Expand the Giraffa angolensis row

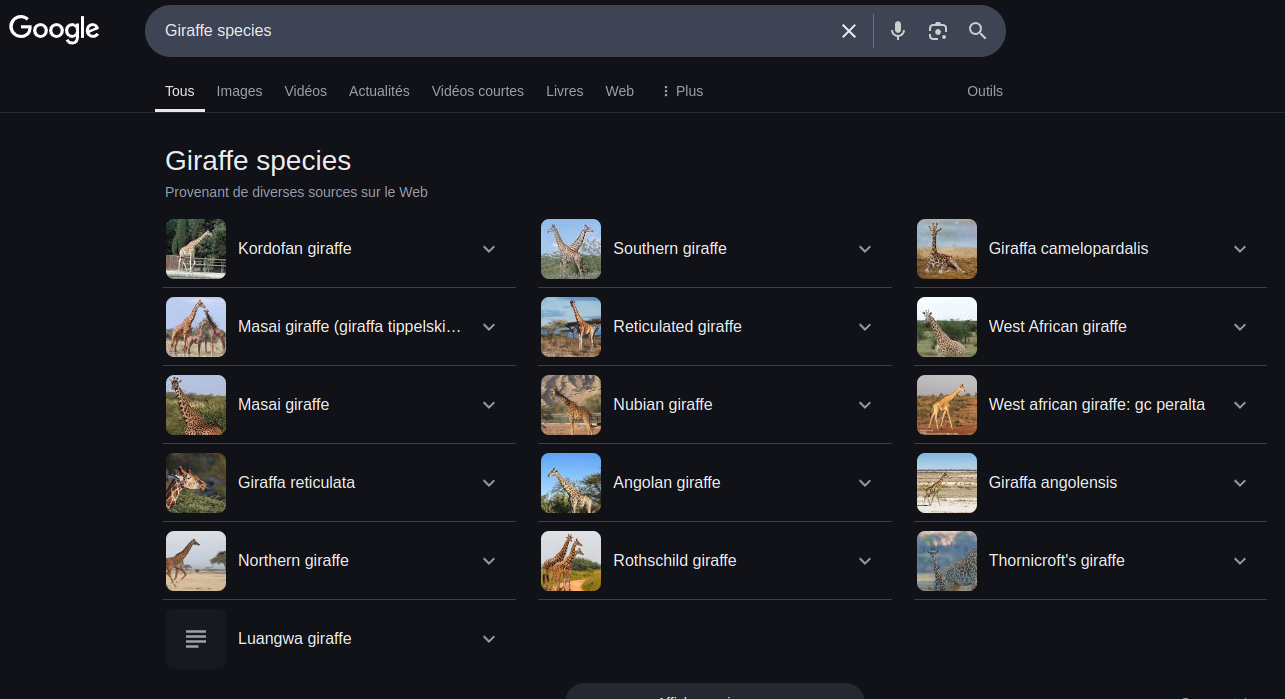1240,483
